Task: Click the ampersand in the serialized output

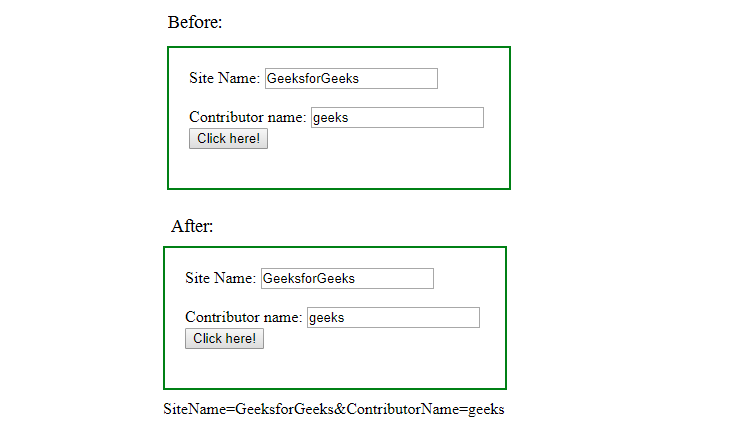Action: pos(340,409)
